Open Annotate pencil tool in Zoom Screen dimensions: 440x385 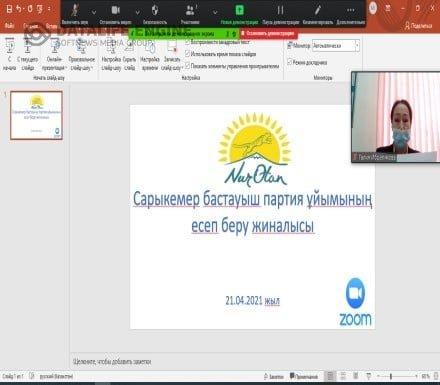pyautogui.click(x=318, y=13)
